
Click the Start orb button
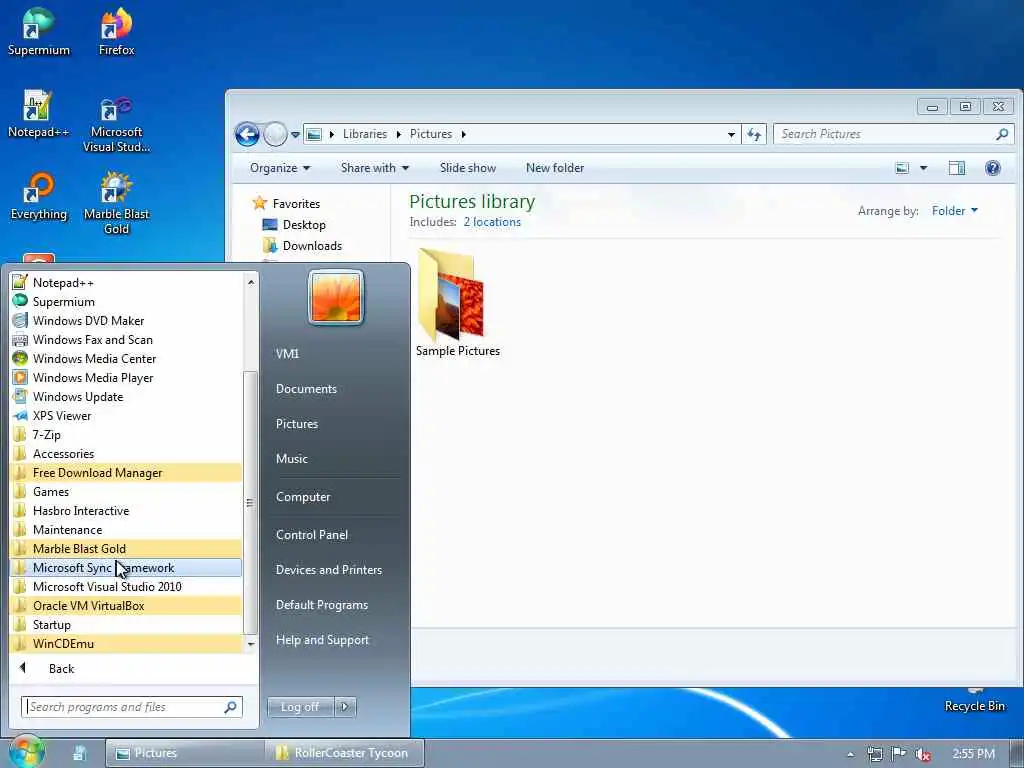[x=26, y=751]
